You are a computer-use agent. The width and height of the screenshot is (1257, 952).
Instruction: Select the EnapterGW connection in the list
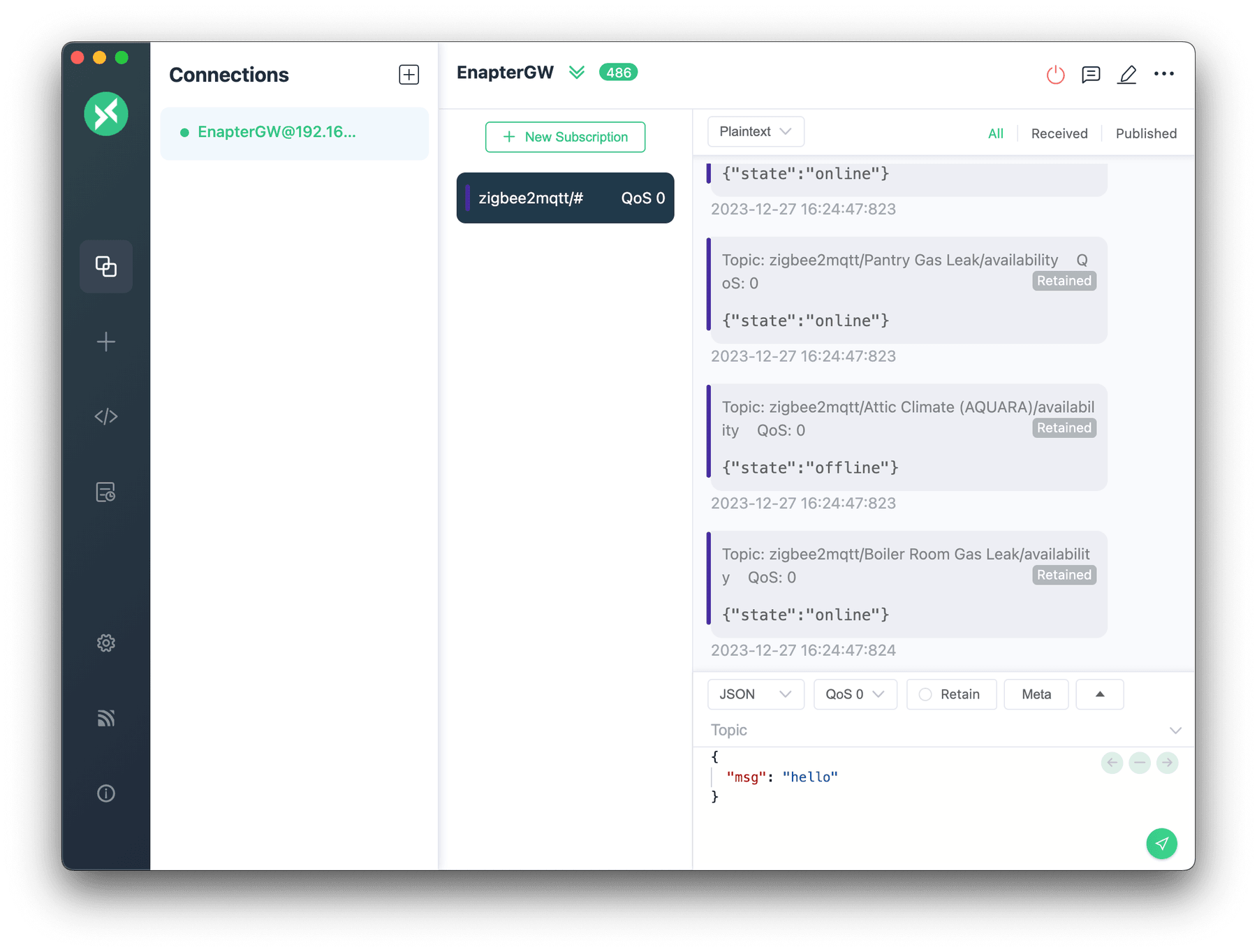tap(294, 133)
